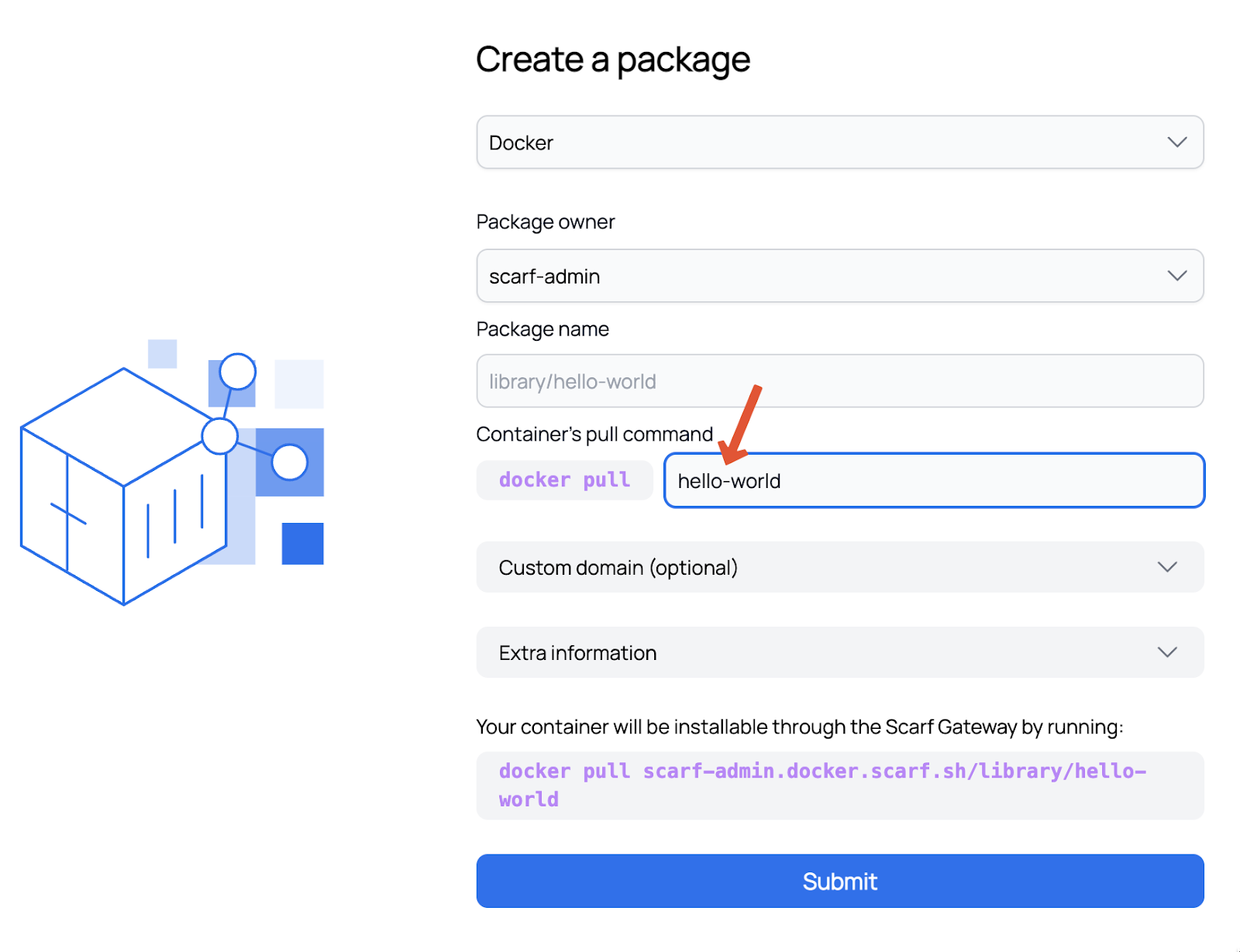Click the docker pull prefix chip
This screenshot has width=1240, height=952.
pos(564,480)
